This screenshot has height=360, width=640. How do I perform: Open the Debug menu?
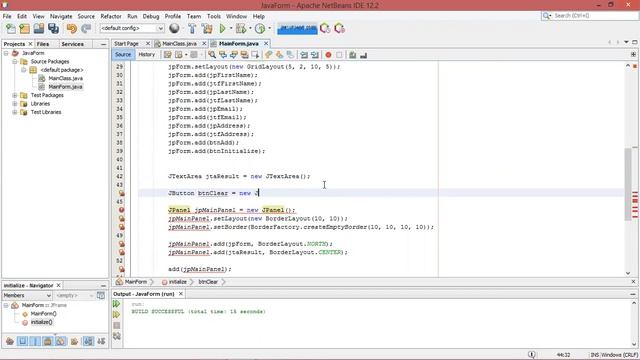coord(151,16)
